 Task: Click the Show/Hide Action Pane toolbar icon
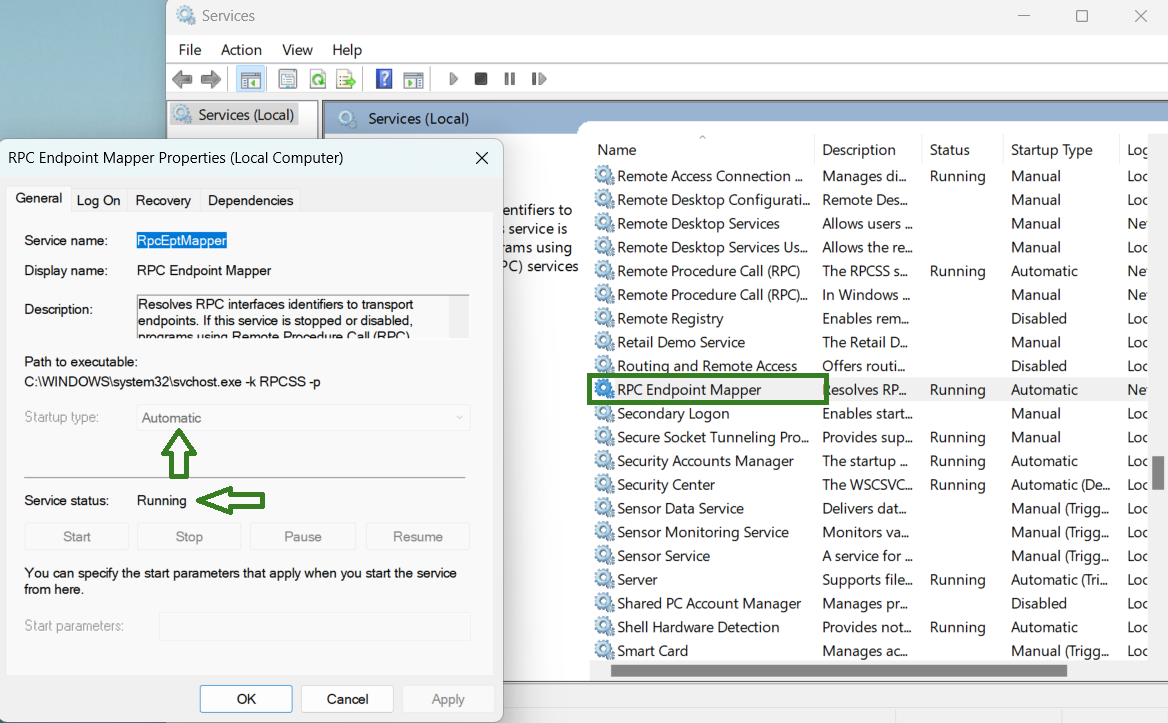(412, 79)
